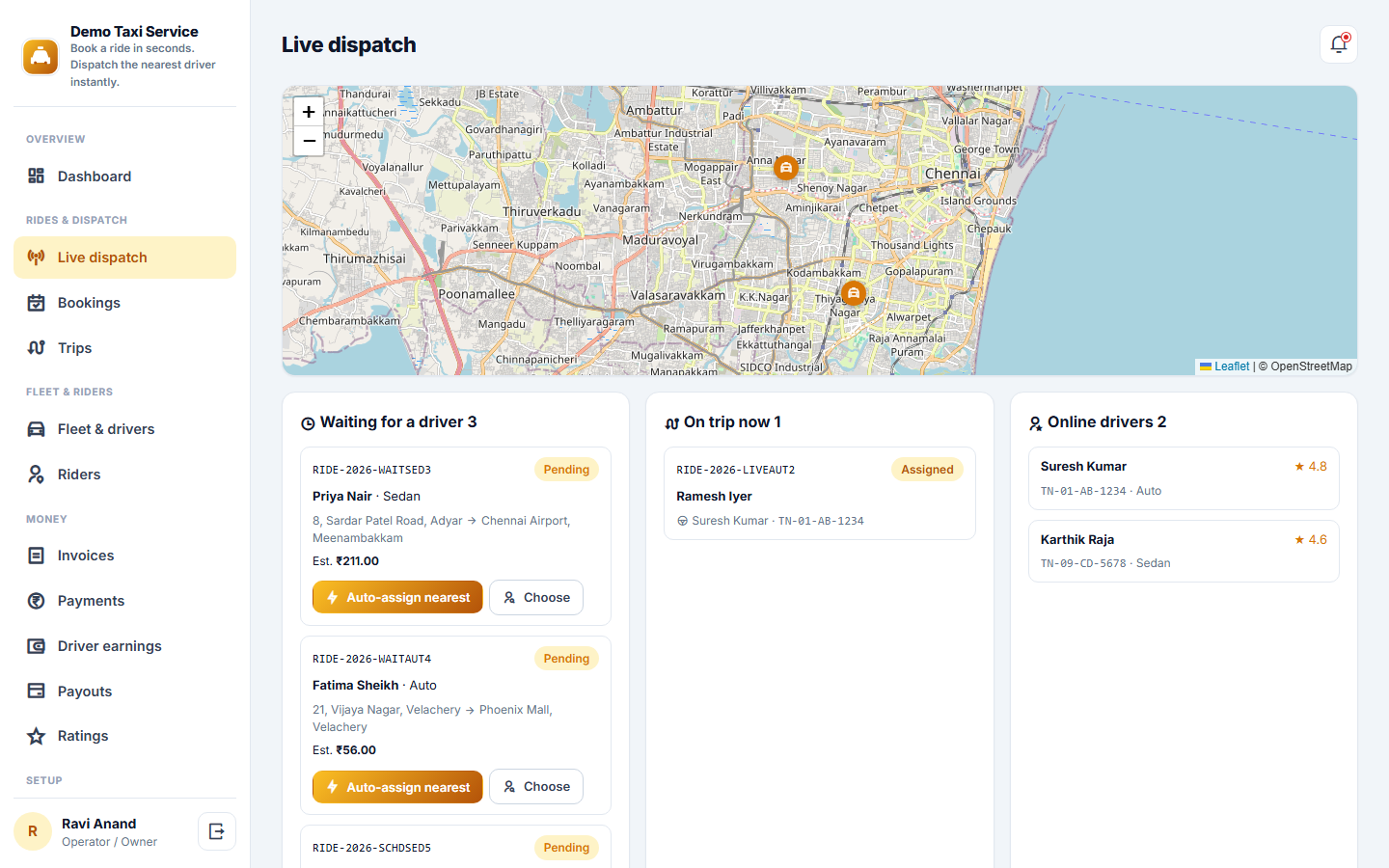Click ride ID RIDE-2026-WAITAUT4
The height and width of the screenshot is (868, 1389).
click(371, 659)
